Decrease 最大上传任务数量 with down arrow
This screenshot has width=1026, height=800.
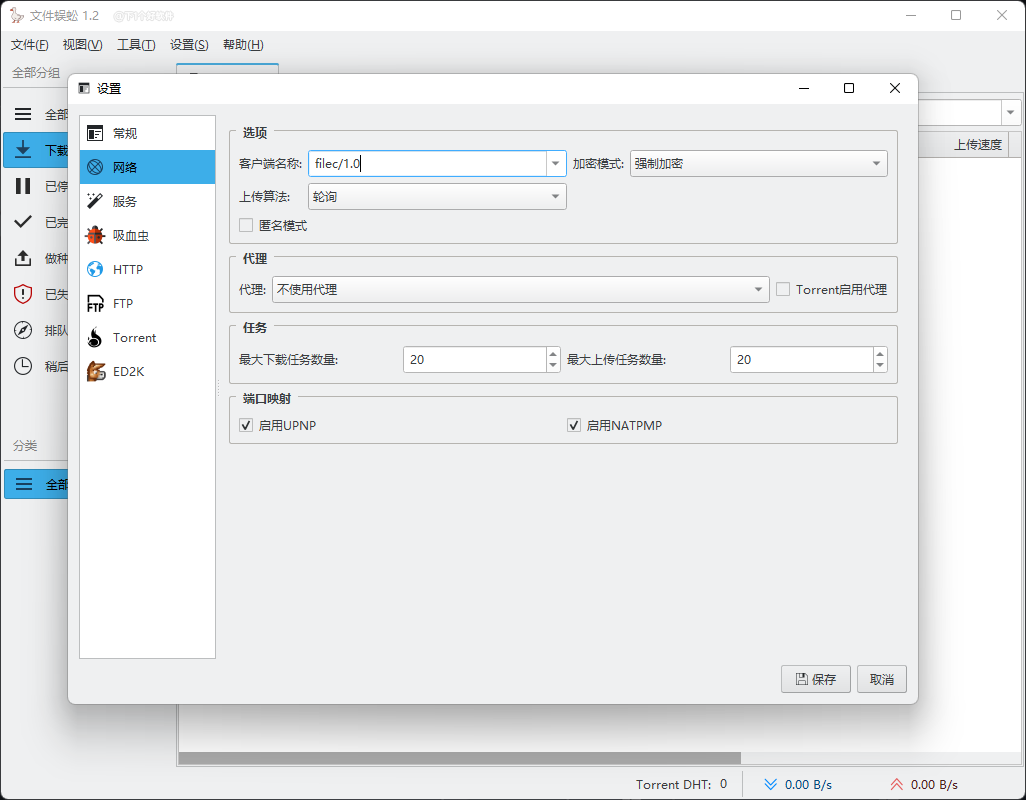pyautogui.click(x=880, y=366)
